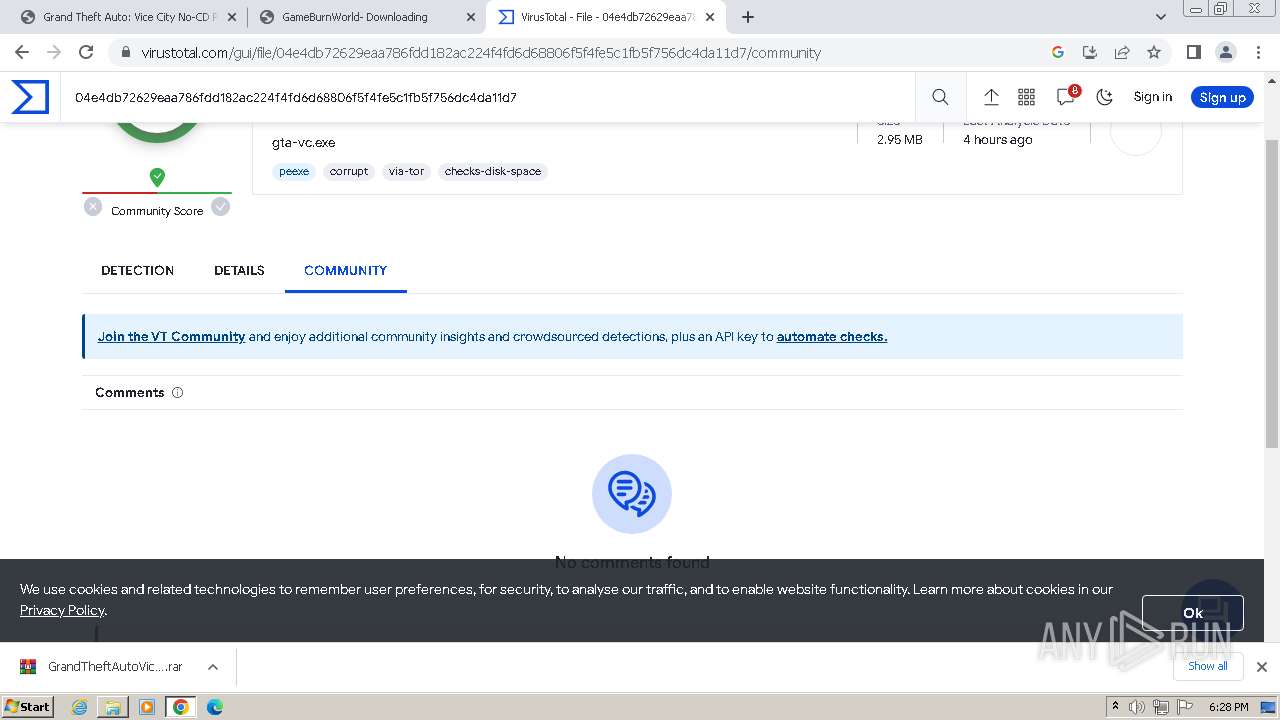
Task: Click Show all downloads button
Action: 1207,666
